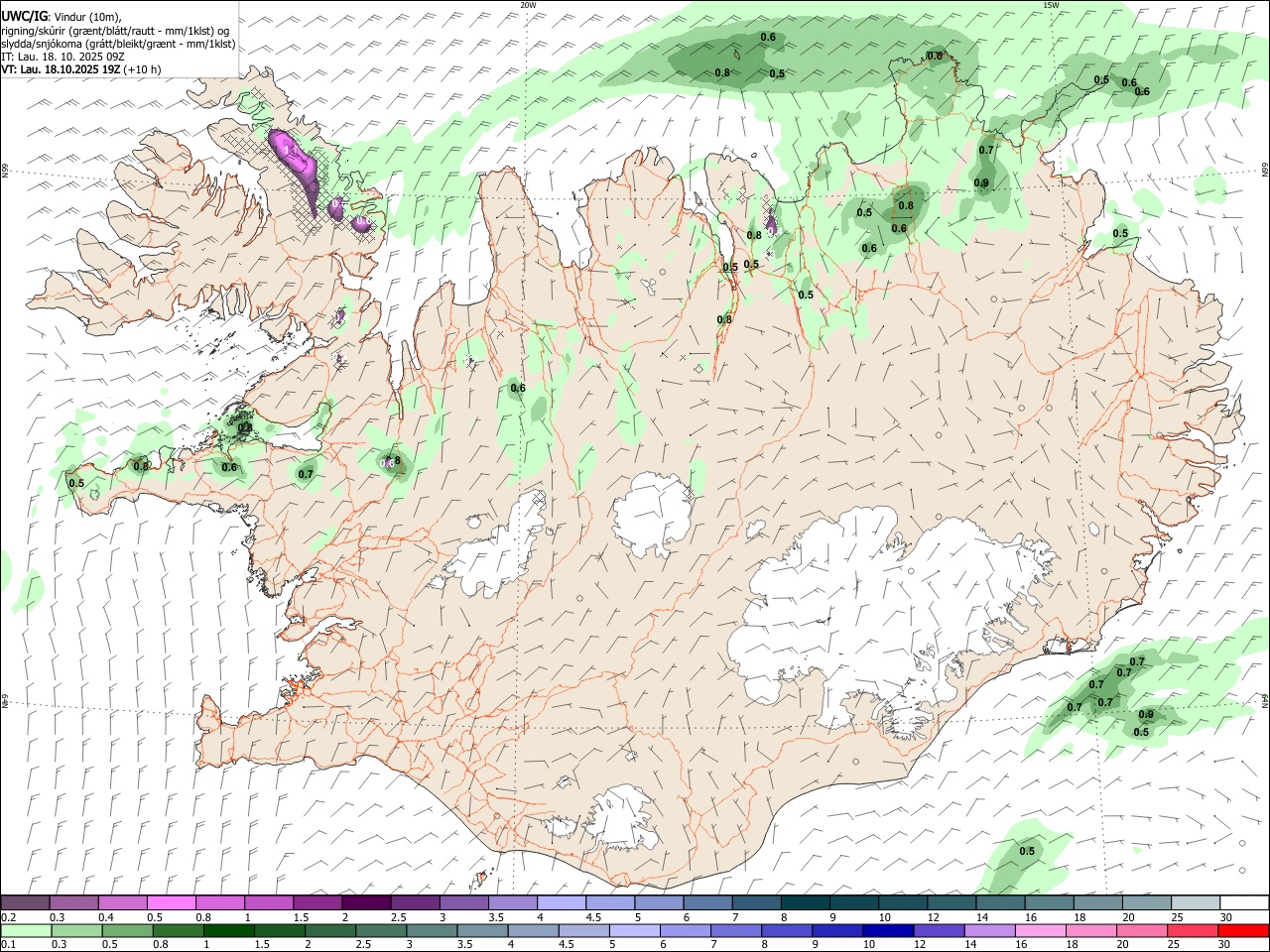The image size is (1270, 952).
Task: Click the lilac rain swatch starting at 14
Action: [990, 930]
